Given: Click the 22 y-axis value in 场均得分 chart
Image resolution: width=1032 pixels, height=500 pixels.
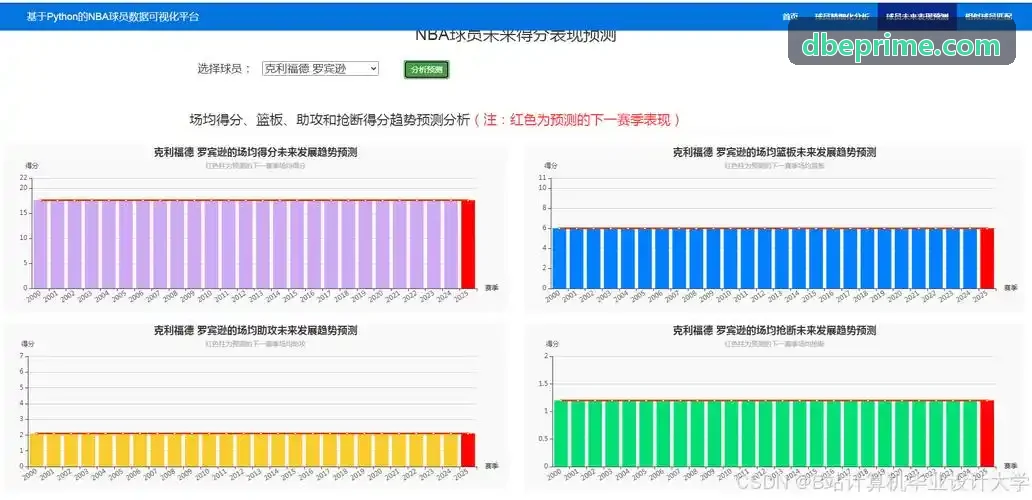Looking at the screenshot, I should [24, 178].
